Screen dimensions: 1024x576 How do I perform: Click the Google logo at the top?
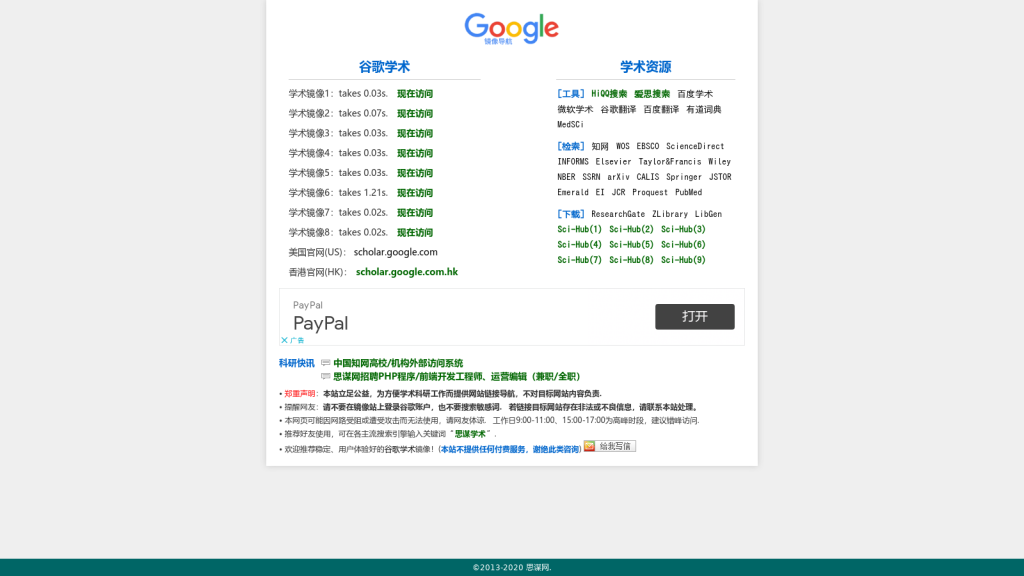click(x=511, y=29)
